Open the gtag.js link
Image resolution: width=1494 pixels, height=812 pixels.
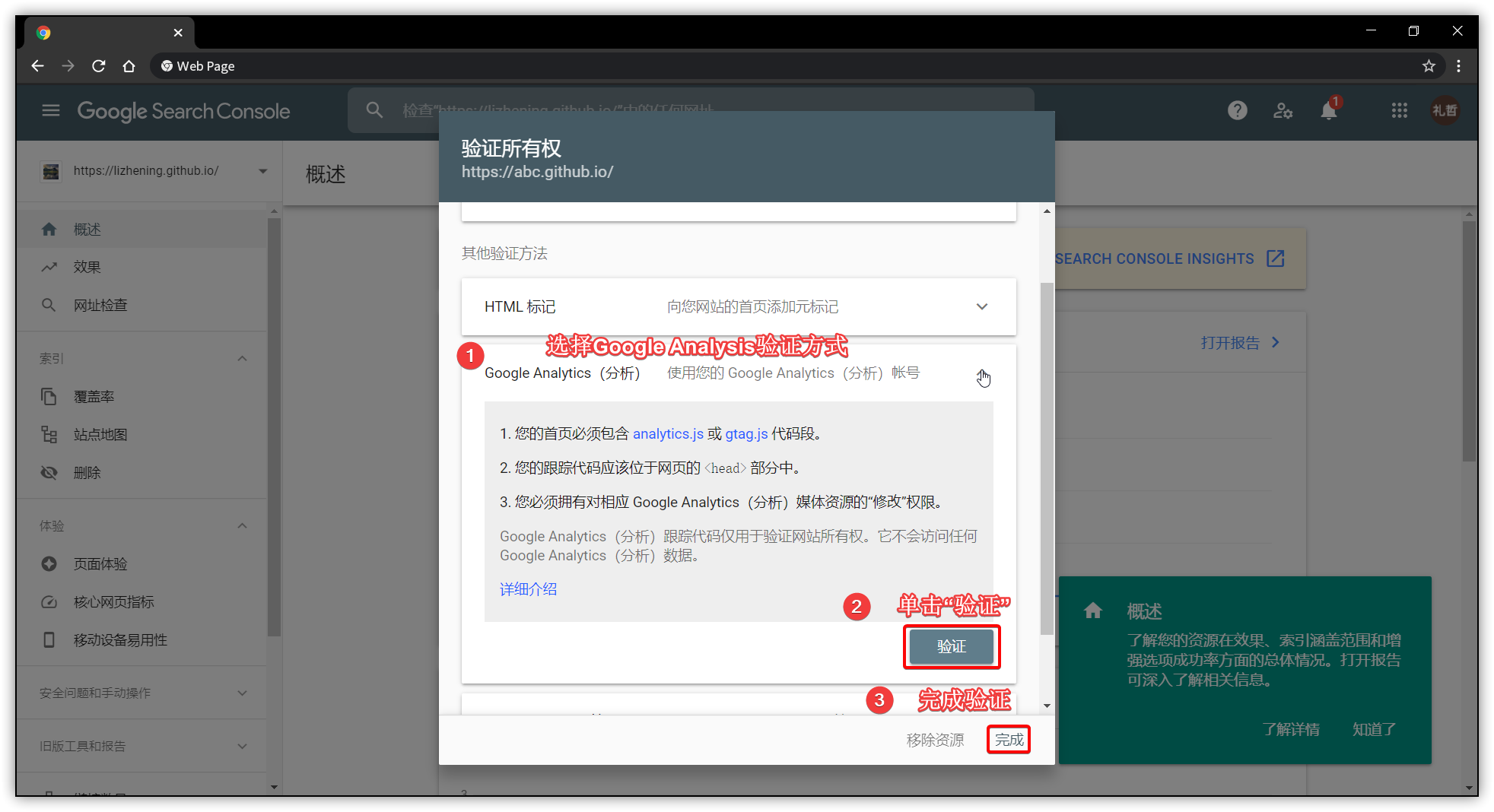pos(746,433)
